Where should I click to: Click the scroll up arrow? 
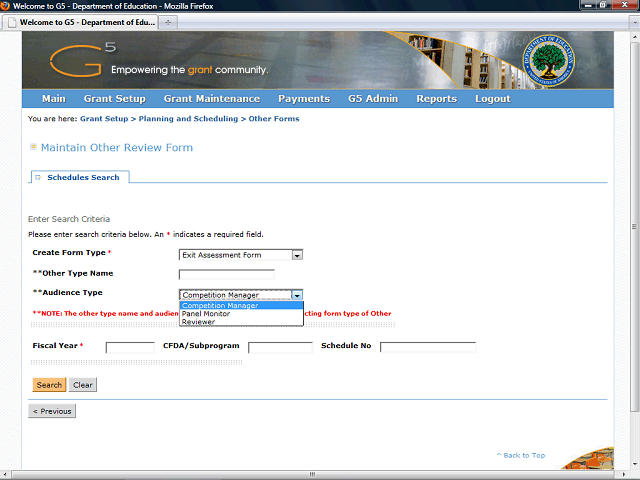point(634,37)
